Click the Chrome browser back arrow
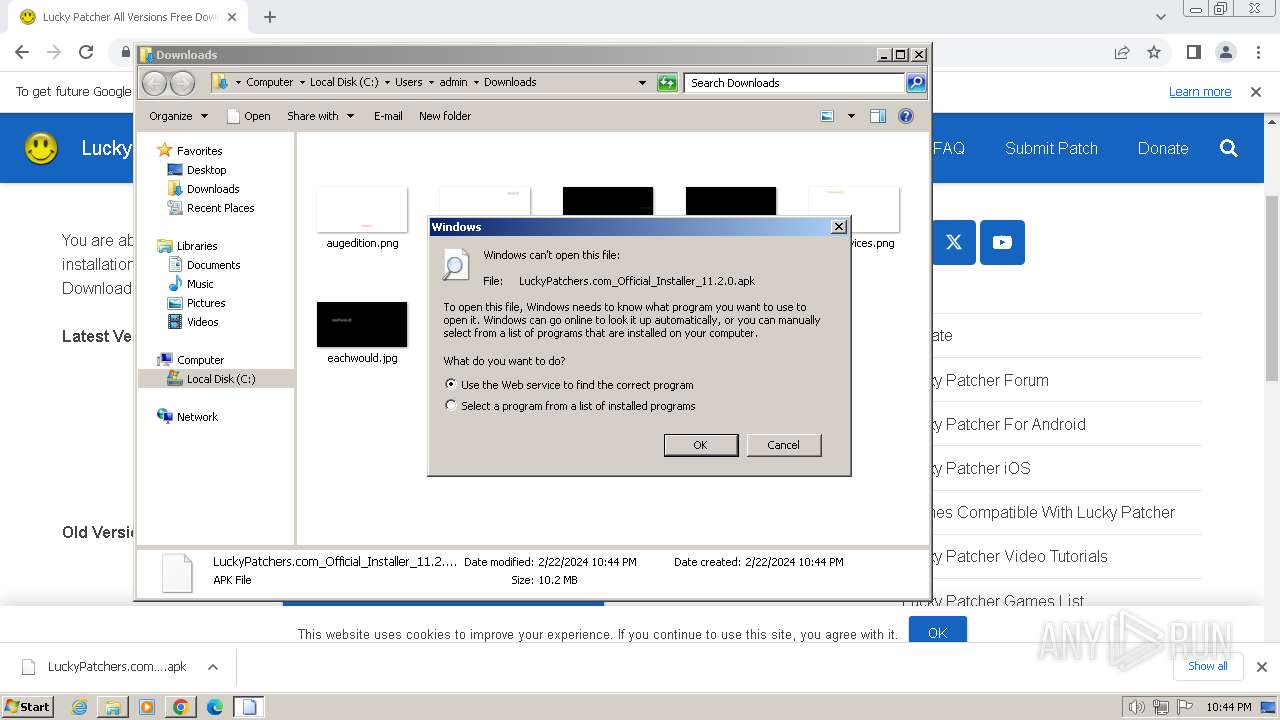This screenshot has height=720, width=1280. [x=22, y=52]
